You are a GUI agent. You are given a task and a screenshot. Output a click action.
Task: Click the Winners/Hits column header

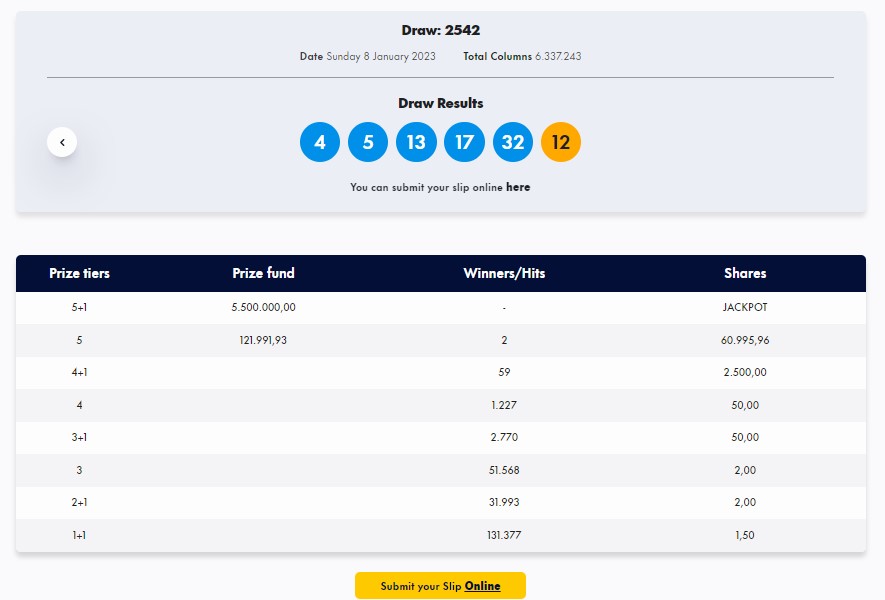click(504, 273)
